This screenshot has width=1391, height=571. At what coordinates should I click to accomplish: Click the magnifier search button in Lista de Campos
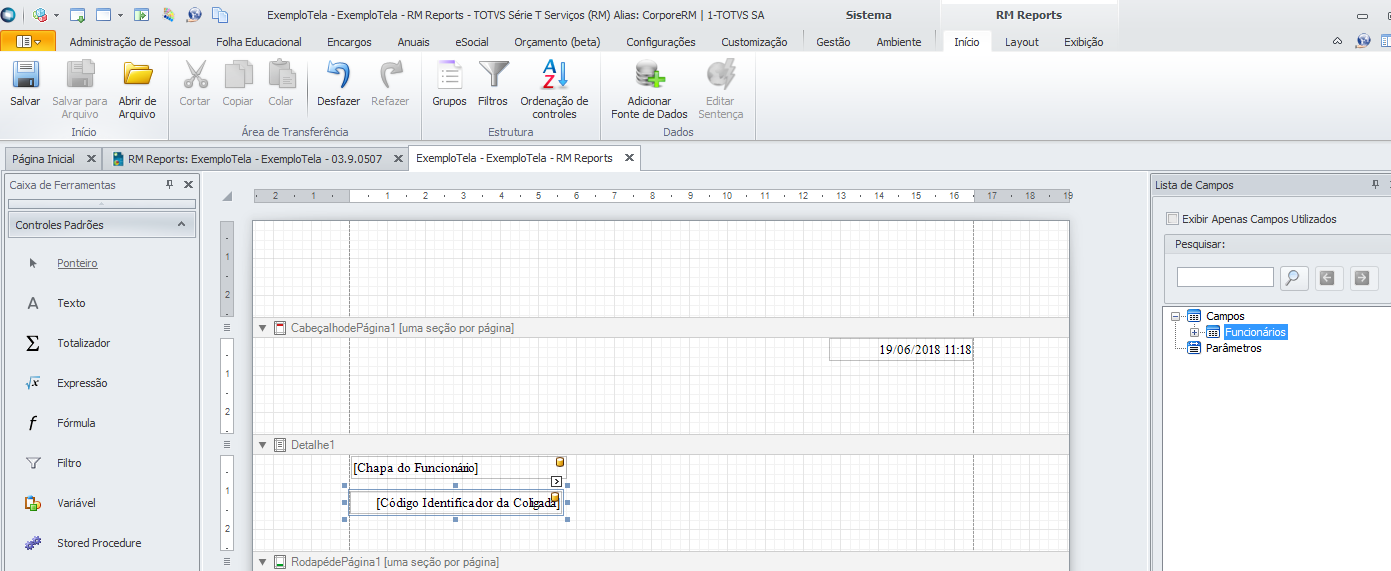point(1295,278)
